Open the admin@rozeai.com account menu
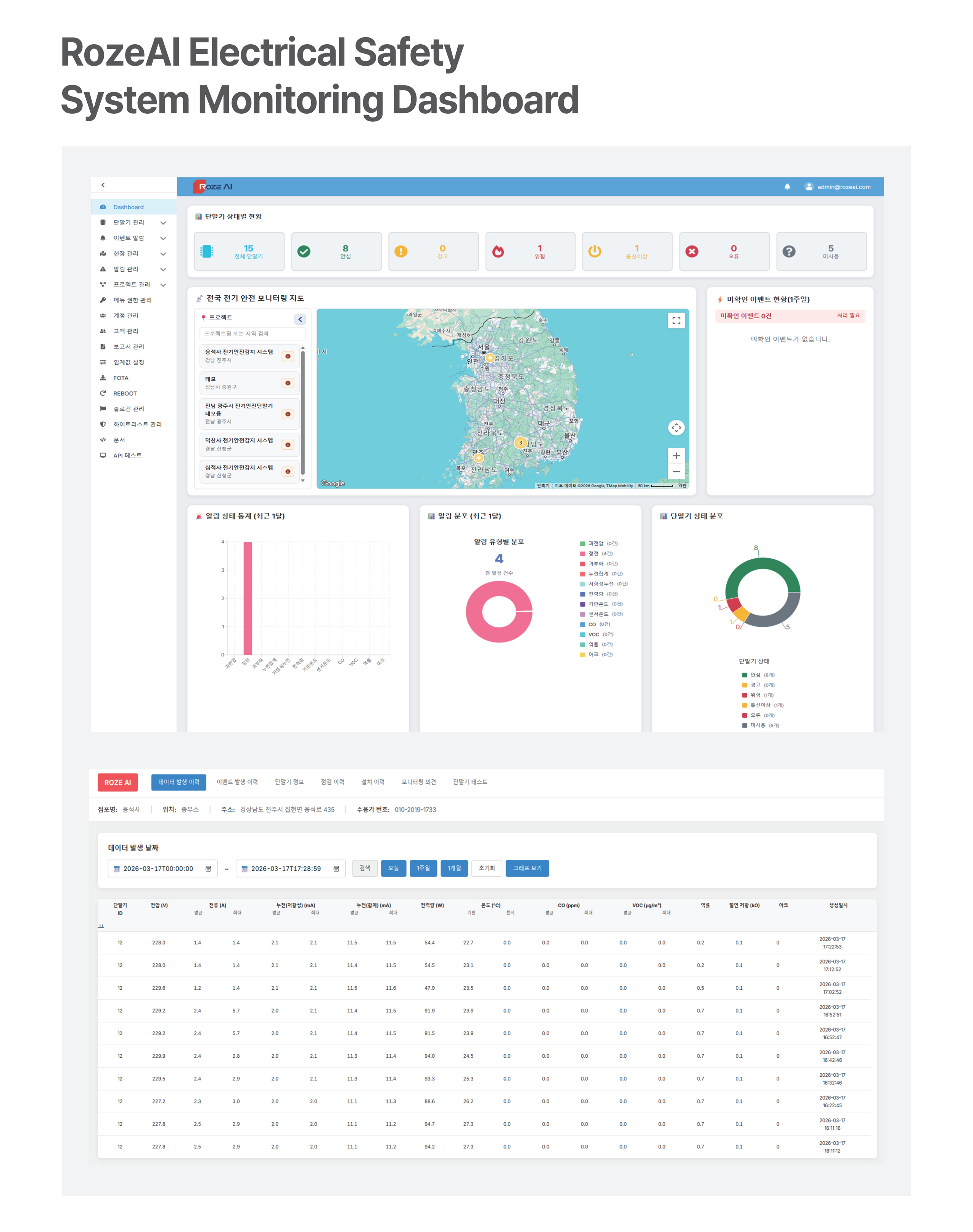This screenshot has width=973, height=1232. pyautogui.click(x=838, y=186)
